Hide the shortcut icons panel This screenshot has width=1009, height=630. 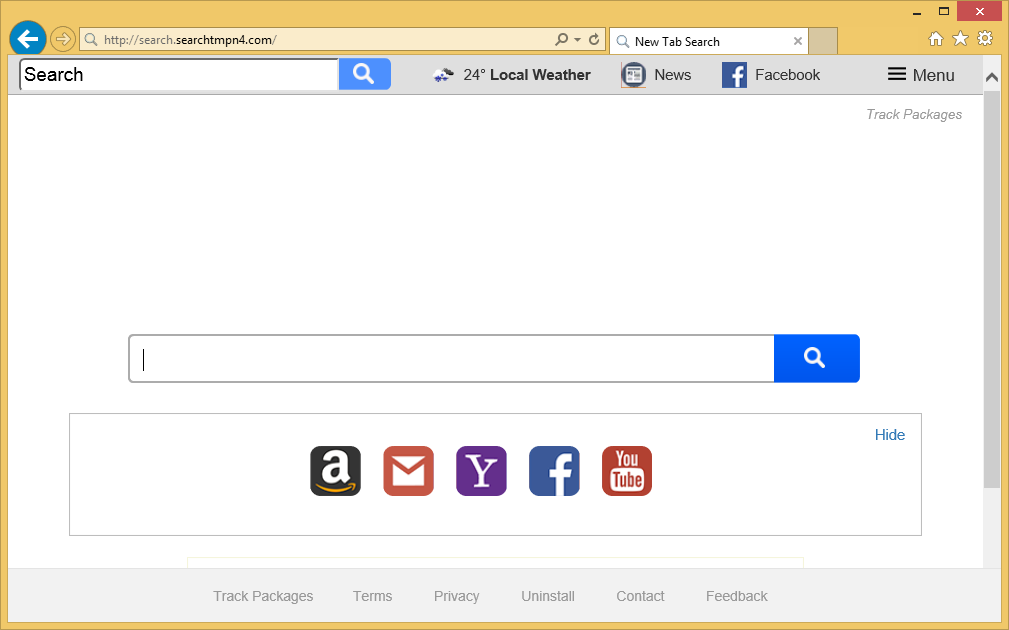889,435
